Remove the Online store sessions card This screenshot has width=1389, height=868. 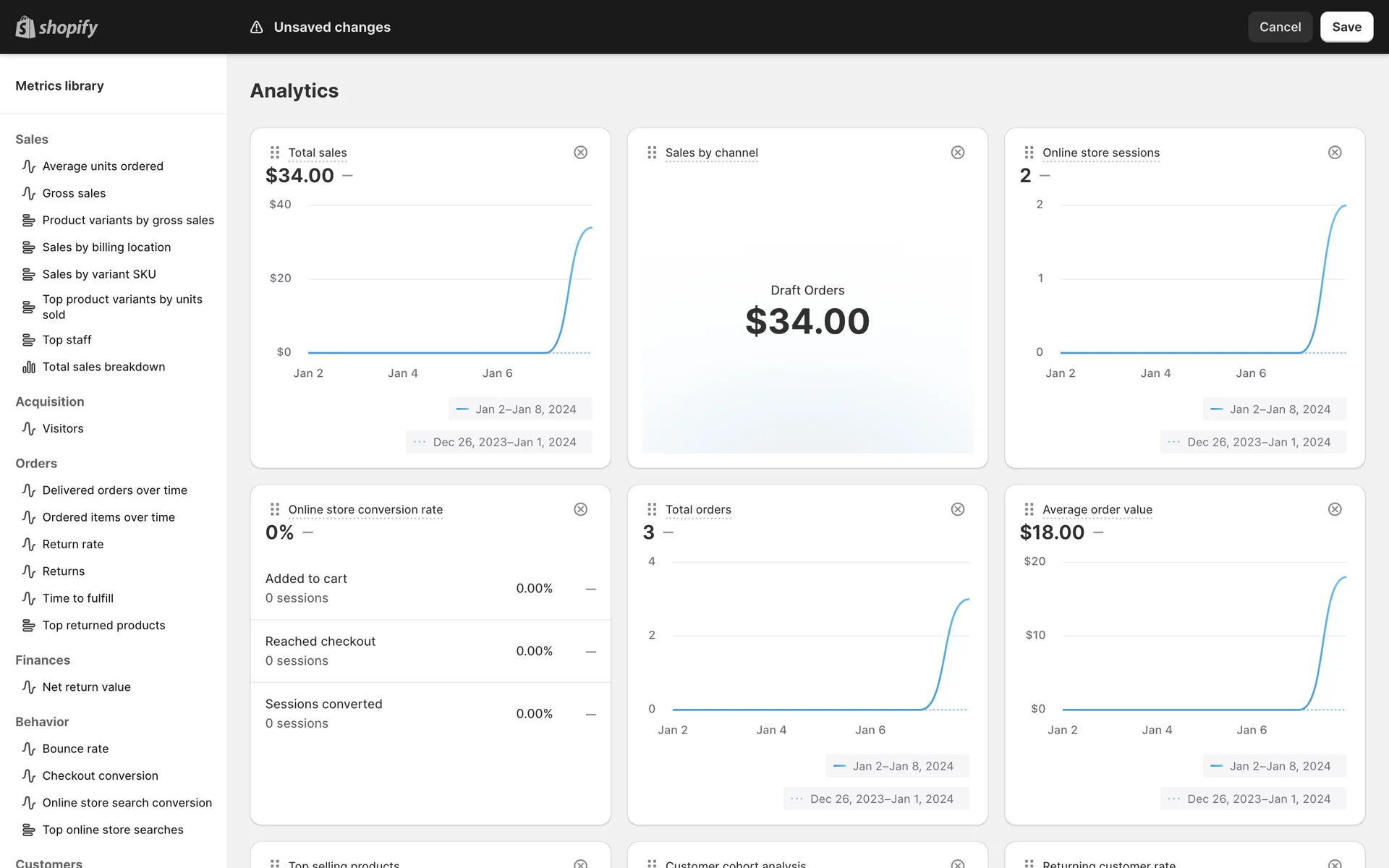(x=1335, y=153)
